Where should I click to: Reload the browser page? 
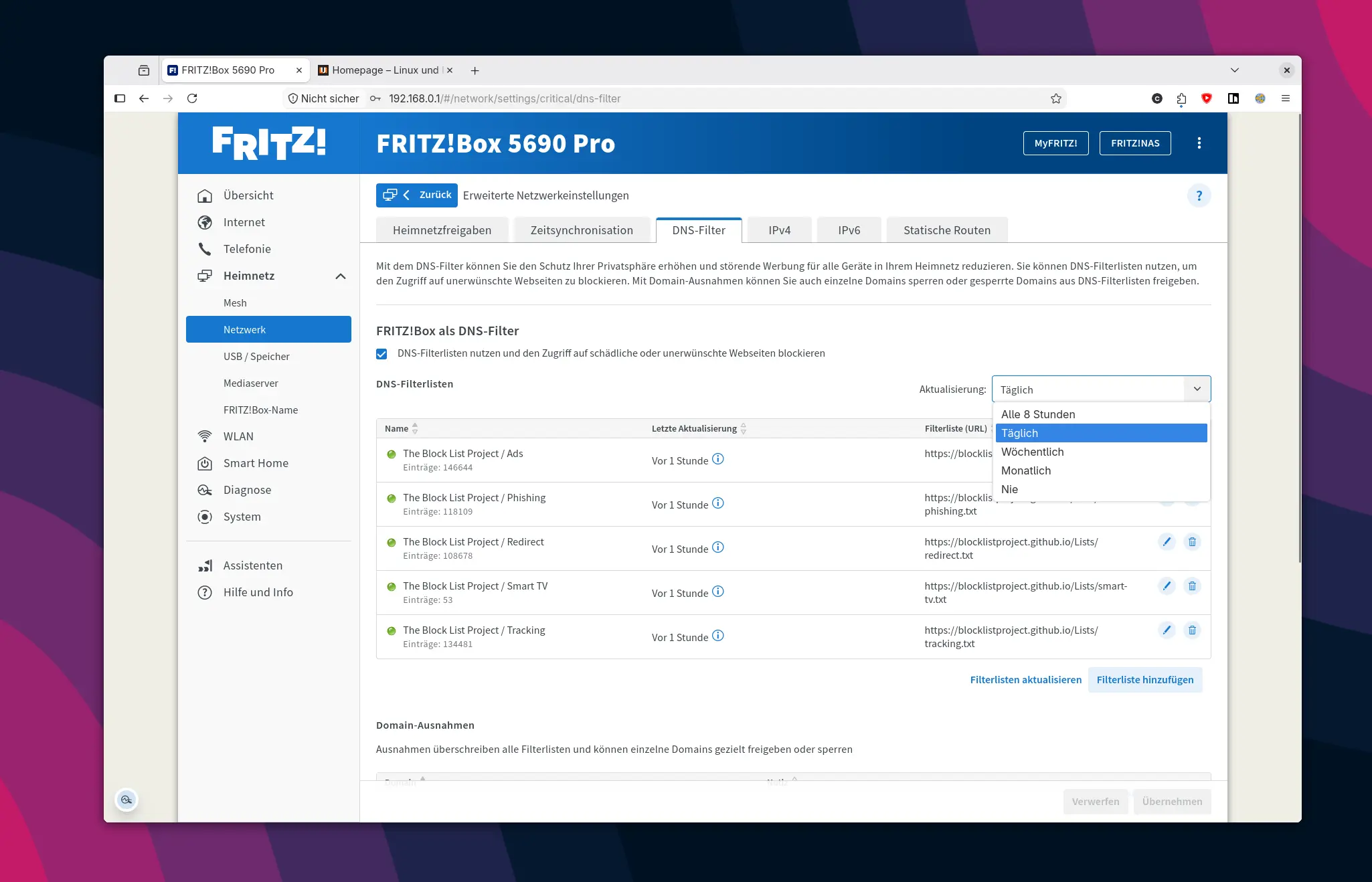coord(192,98)
